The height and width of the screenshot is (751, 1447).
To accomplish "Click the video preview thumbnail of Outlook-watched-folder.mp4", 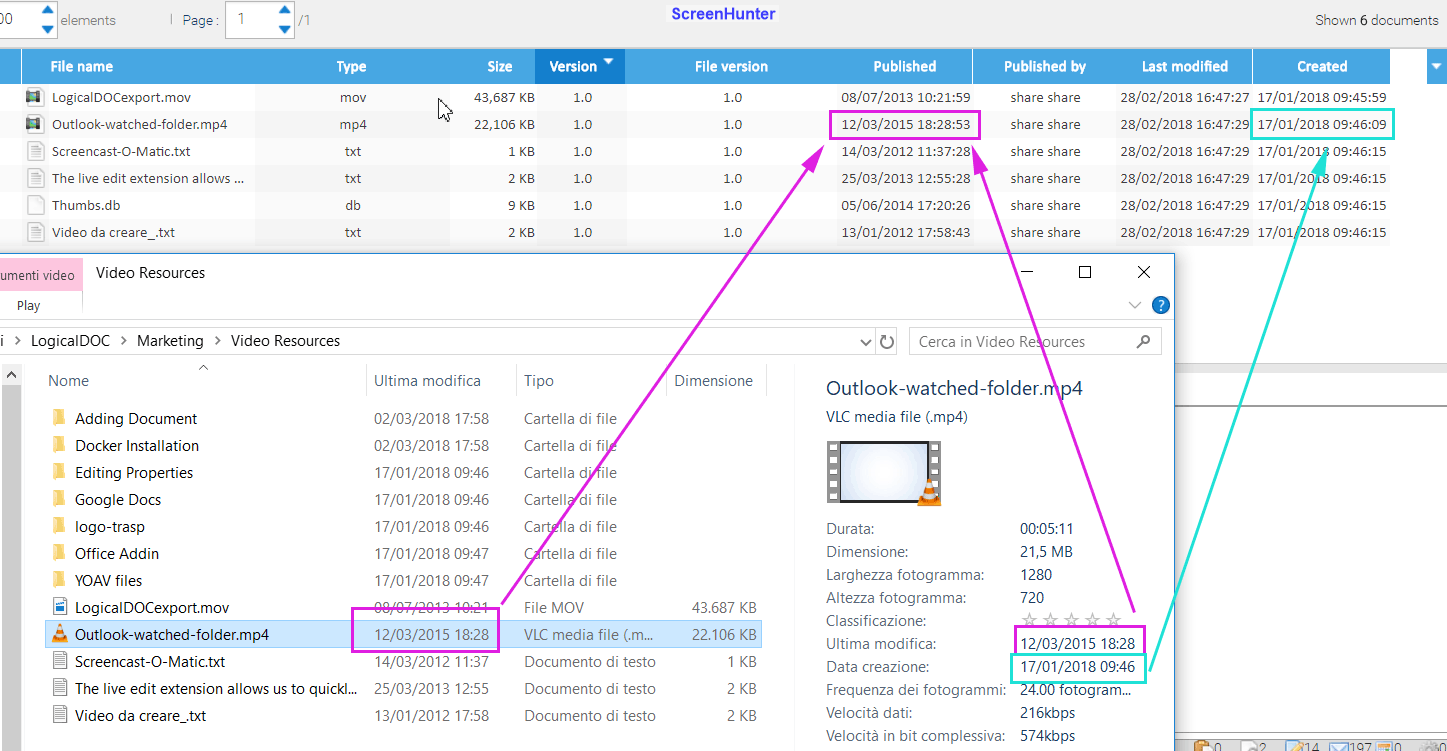I will 884,471.
